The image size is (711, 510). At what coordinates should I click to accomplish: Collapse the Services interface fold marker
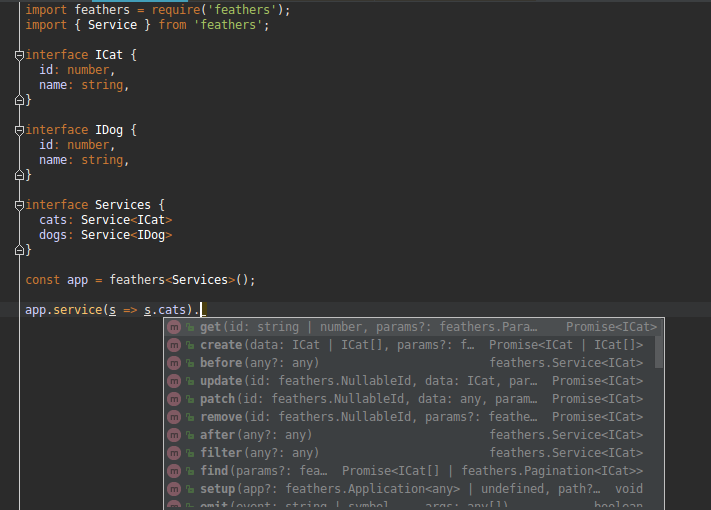click(x=19, y=205)
